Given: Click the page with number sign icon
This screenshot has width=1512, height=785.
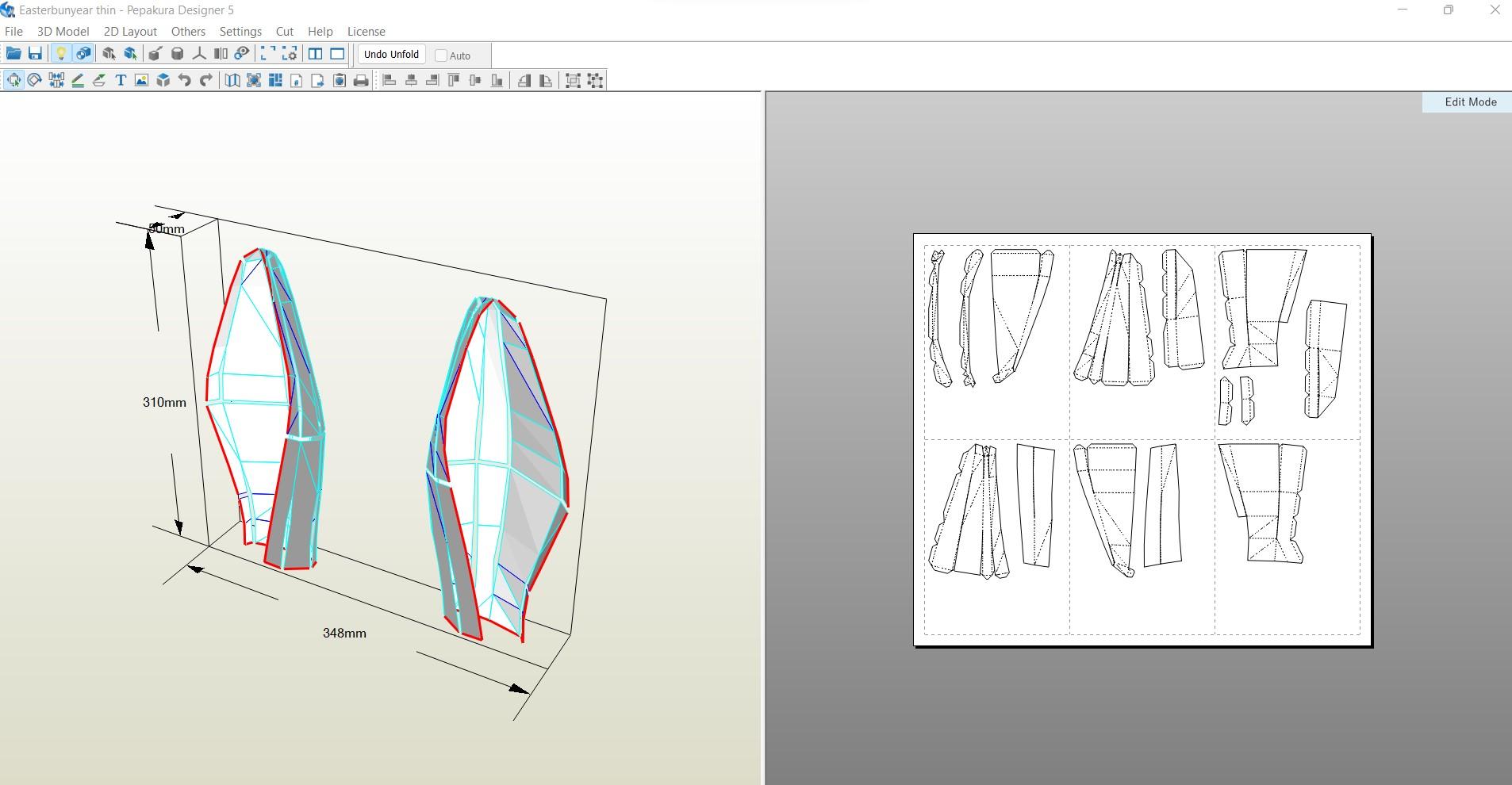Looking at the screenshot, I should tap(297, 80).
